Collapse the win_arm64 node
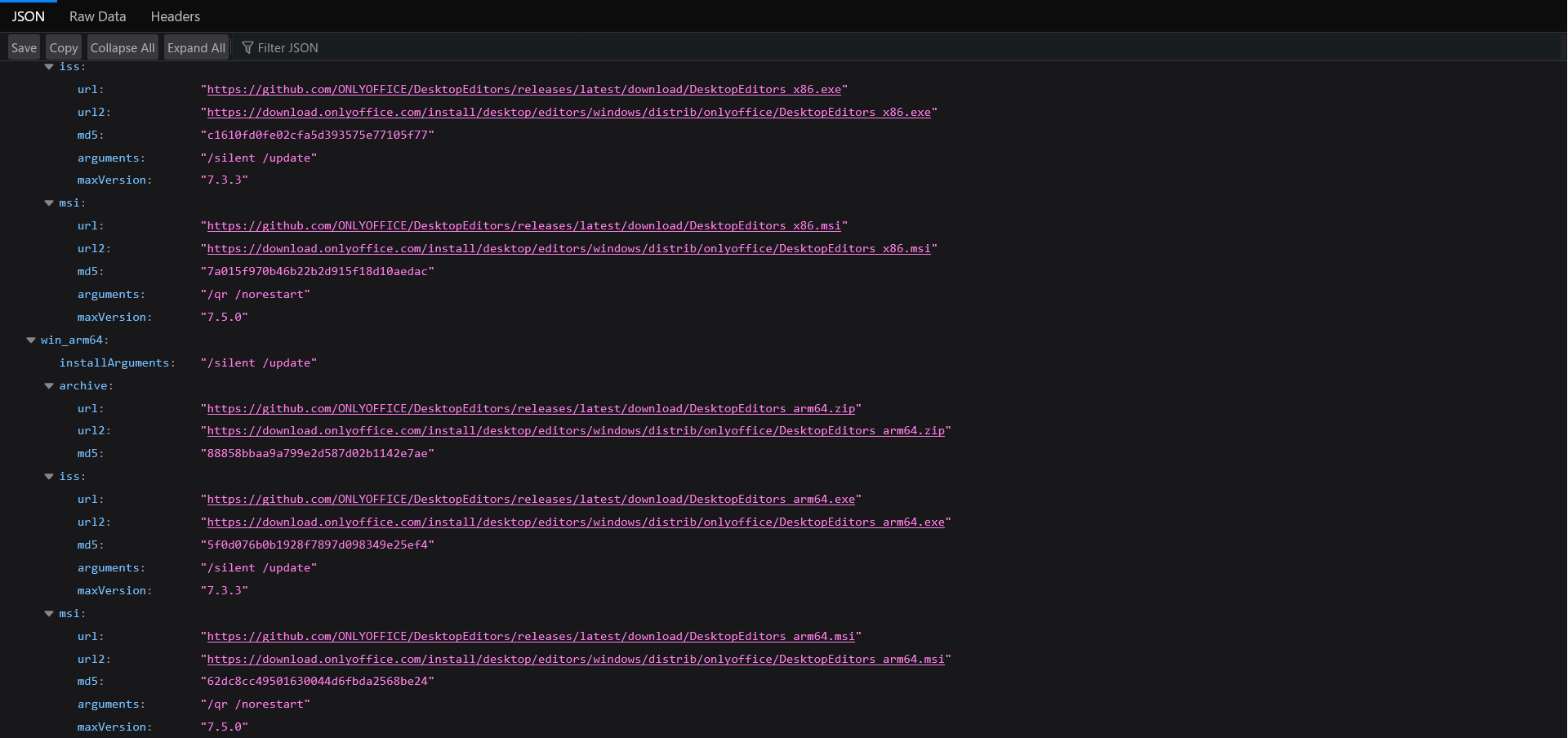 [x=31, y=340]
